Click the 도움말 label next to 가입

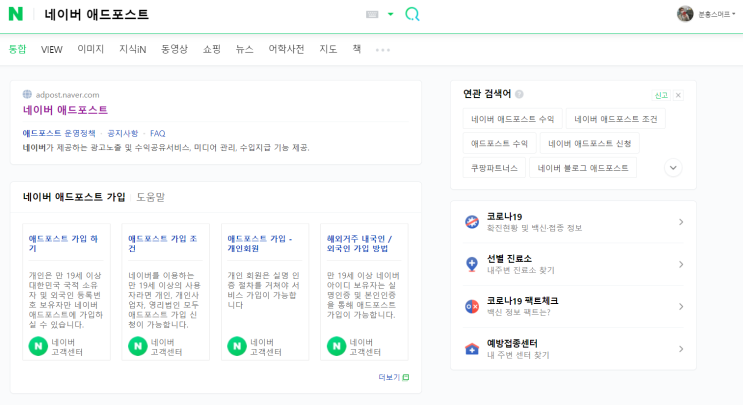click(150, 197)
